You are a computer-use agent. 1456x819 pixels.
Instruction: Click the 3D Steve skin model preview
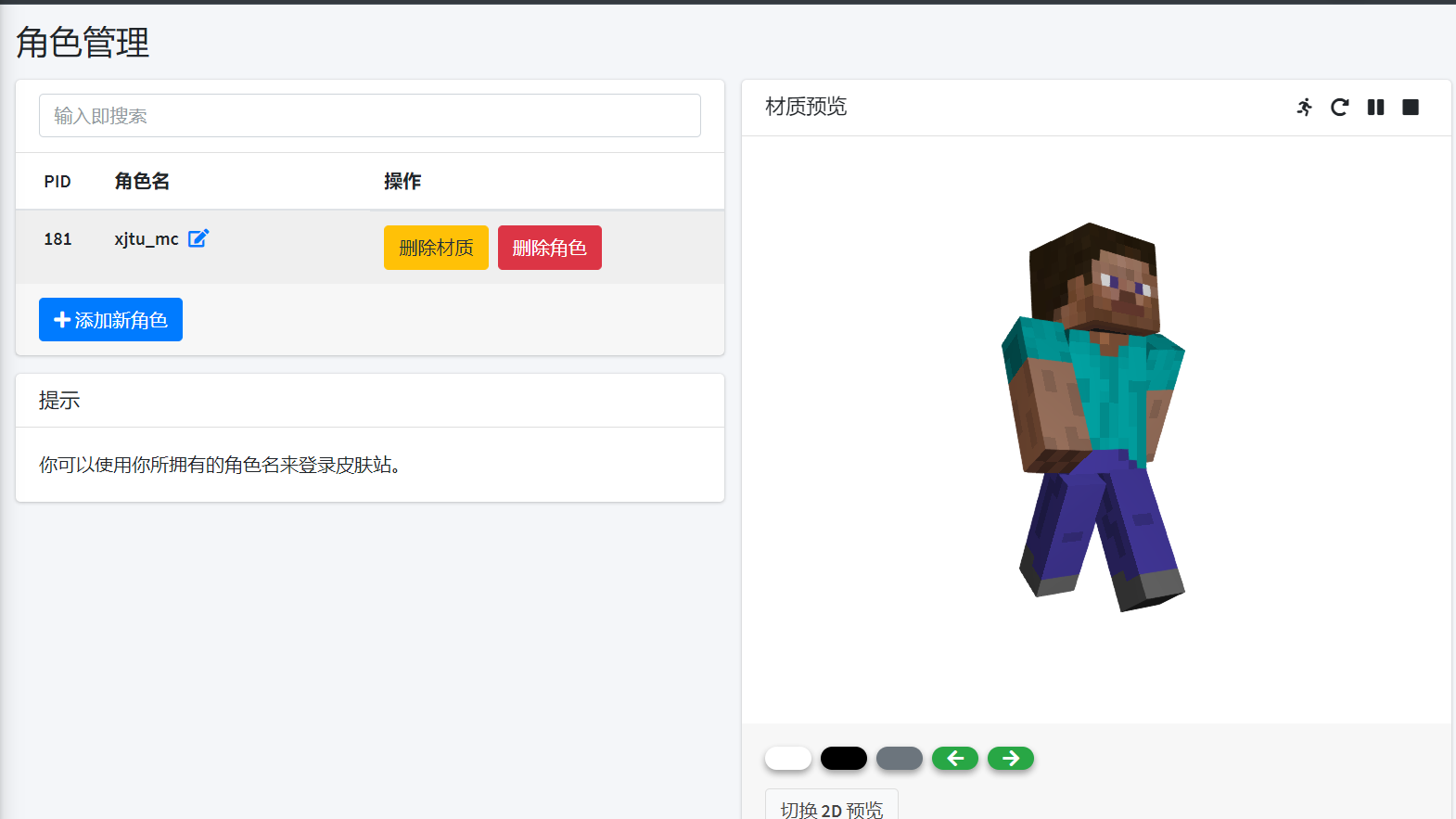point(1093,417)
